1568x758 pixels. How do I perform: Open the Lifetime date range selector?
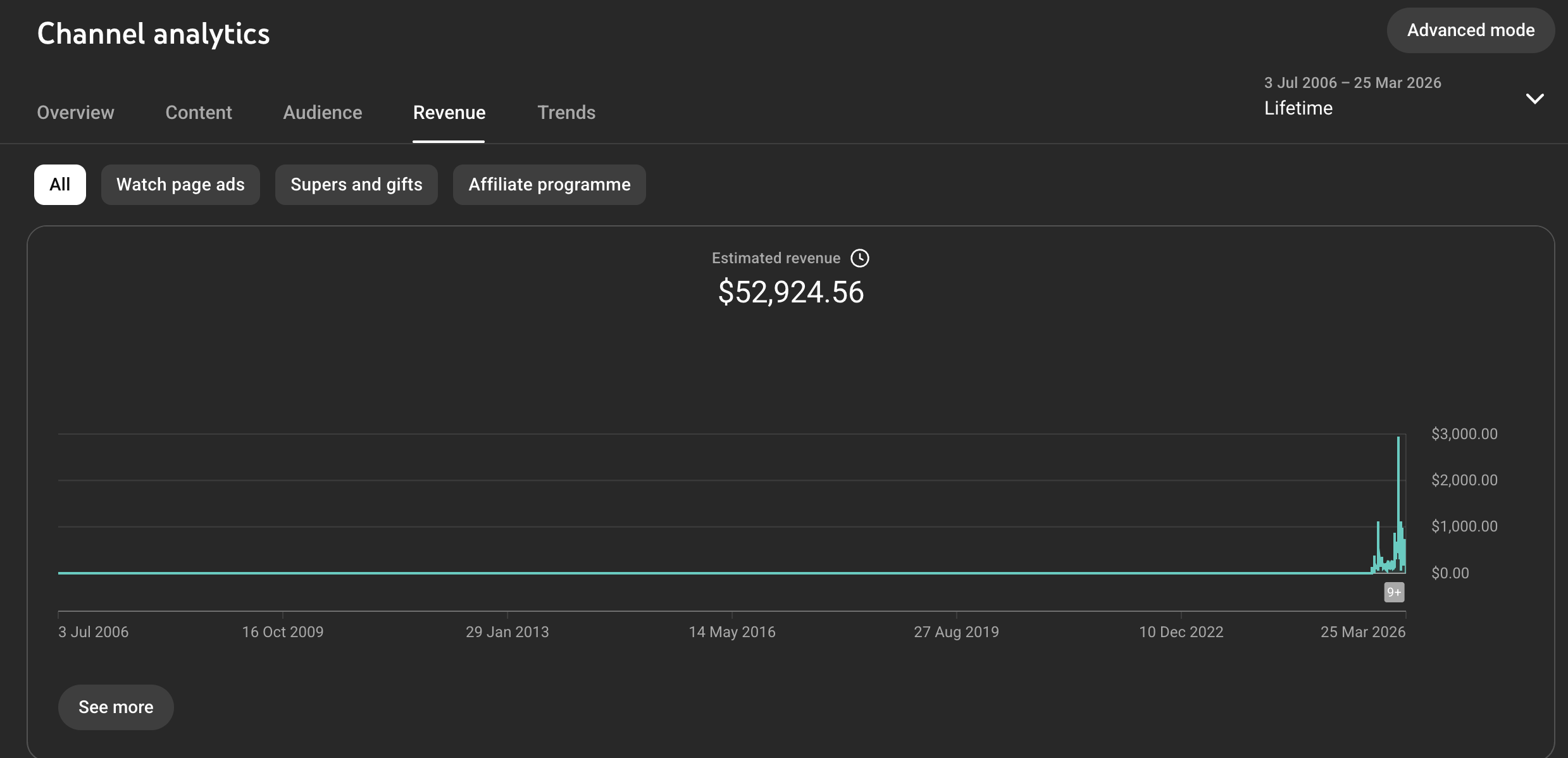1403,96
